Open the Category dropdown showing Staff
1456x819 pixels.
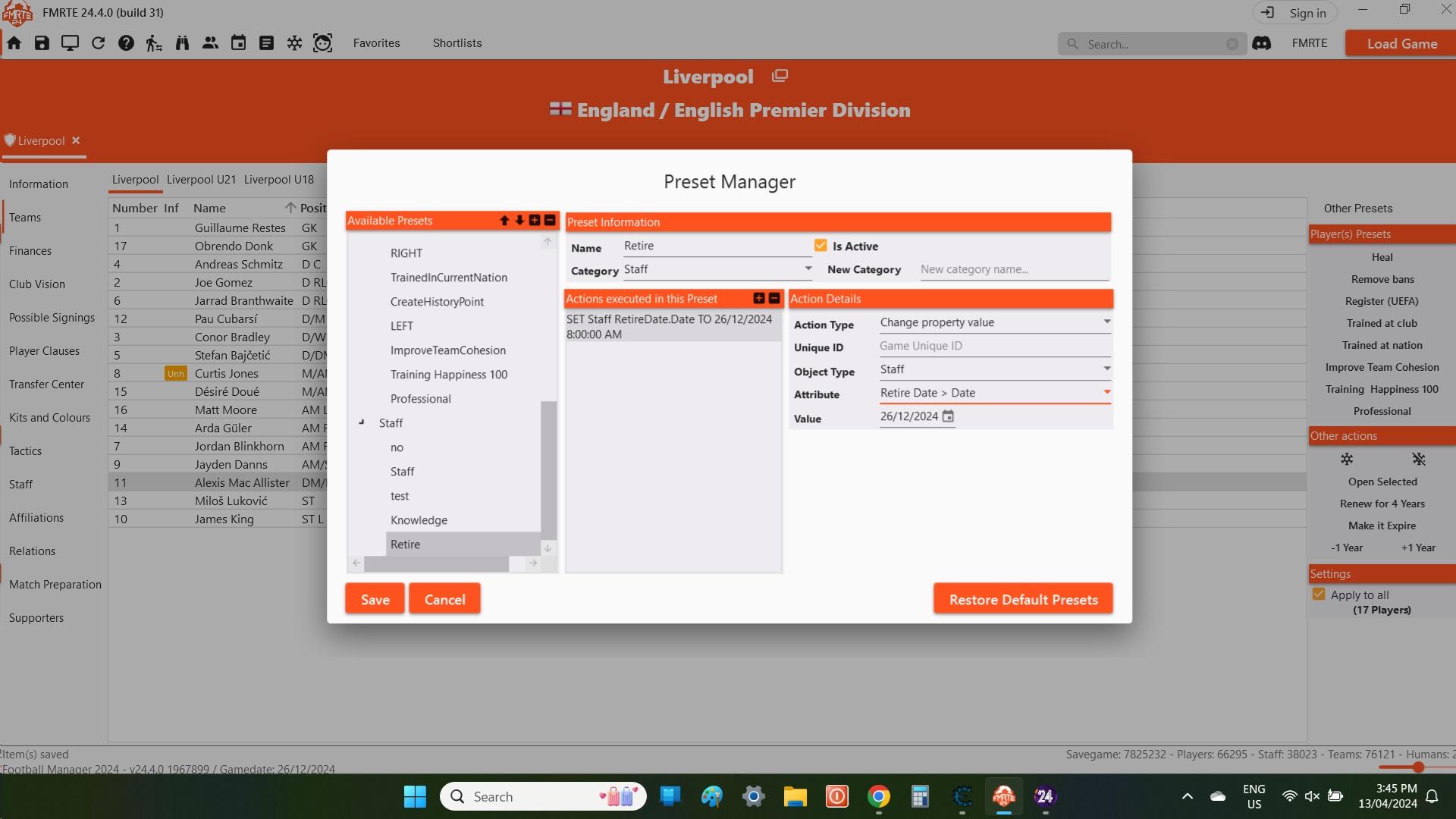[717, 269]
